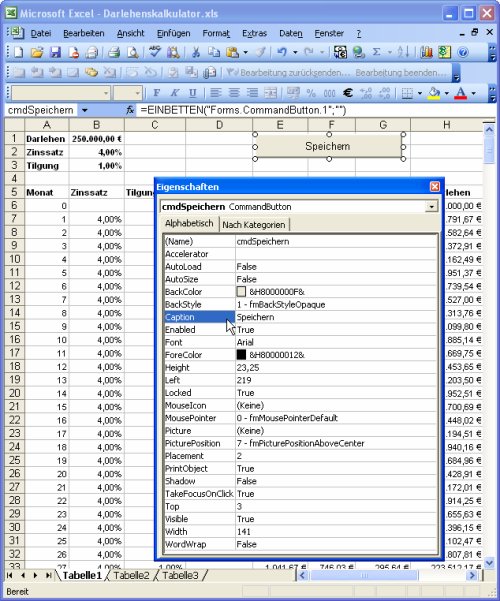Select cell B1 with 250.000,00 €
The image size is (500, 601).
point(97,139)
